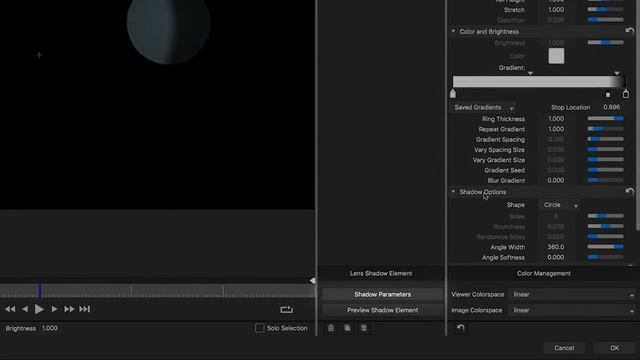Collapse the Shadow Options section
The height and width of the screenshot is (360, 640).
click(453, 191)
